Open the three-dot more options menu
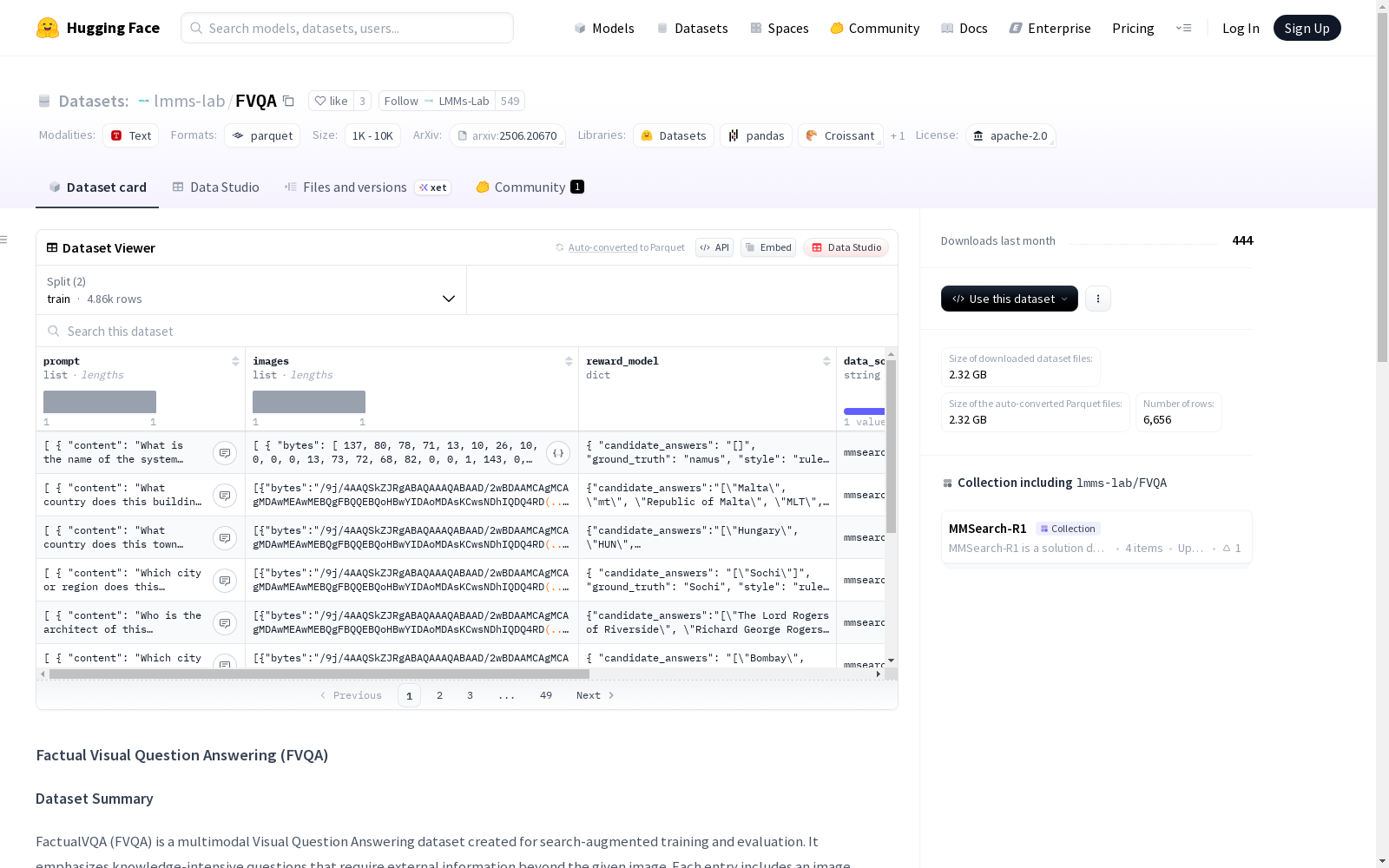 (x=1098, y=299)
